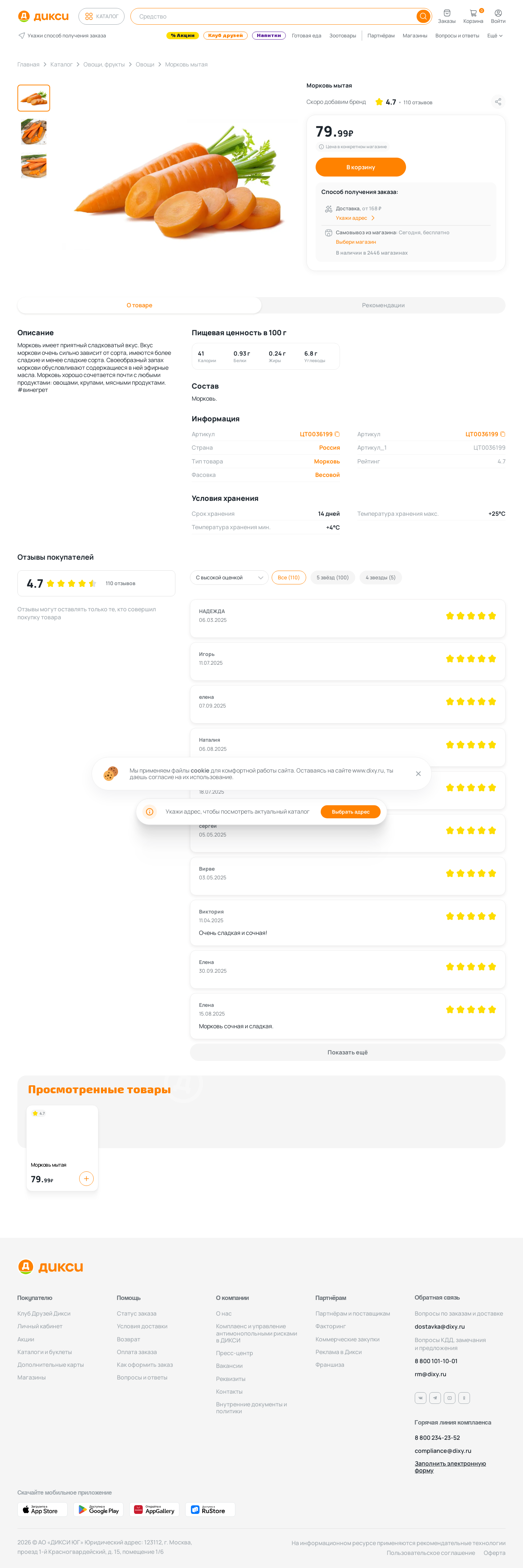Click Показать ещё to load reviews

[x=348, y=1052]
